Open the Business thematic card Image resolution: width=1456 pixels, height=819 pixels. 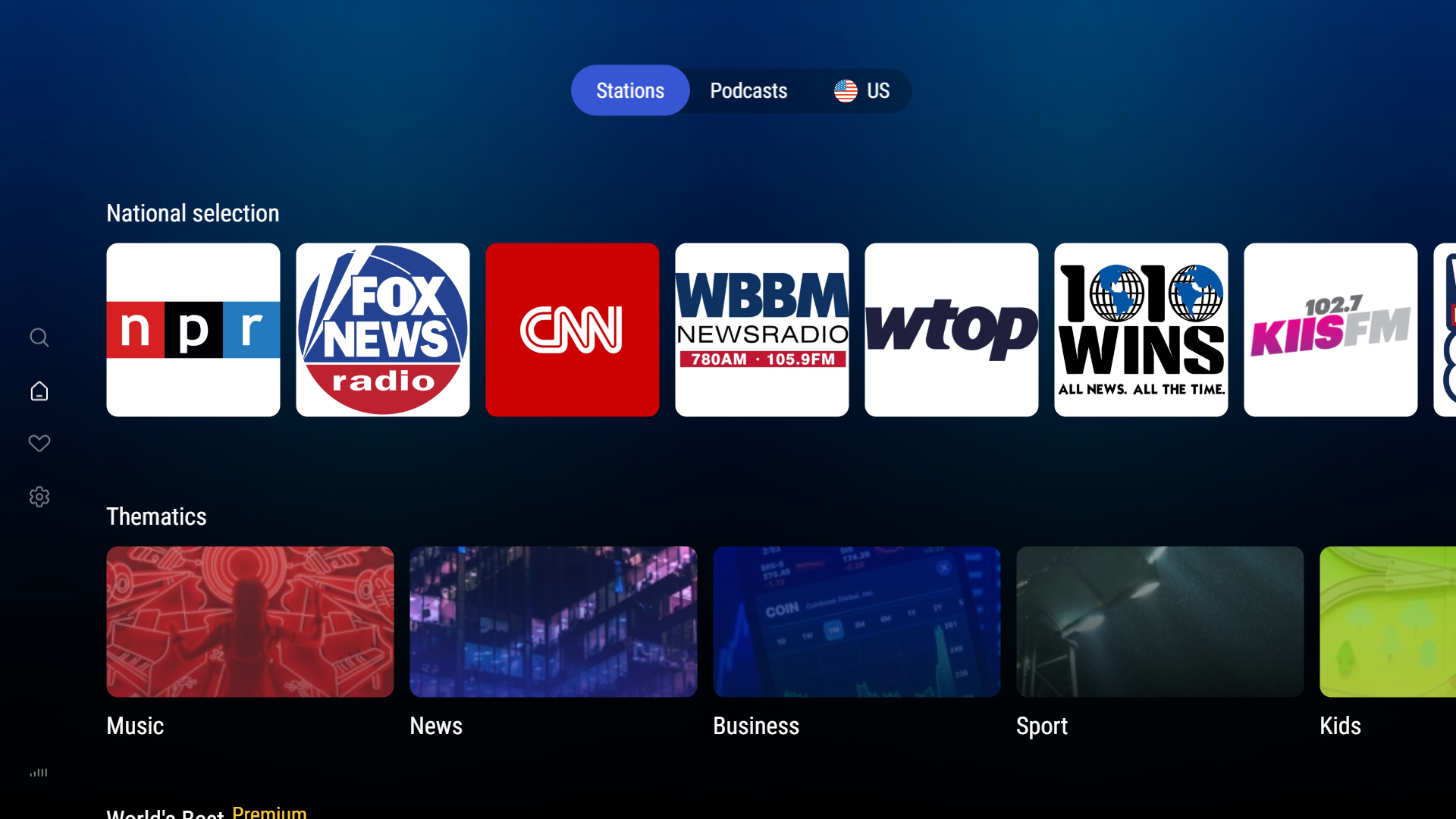point(857,622)
